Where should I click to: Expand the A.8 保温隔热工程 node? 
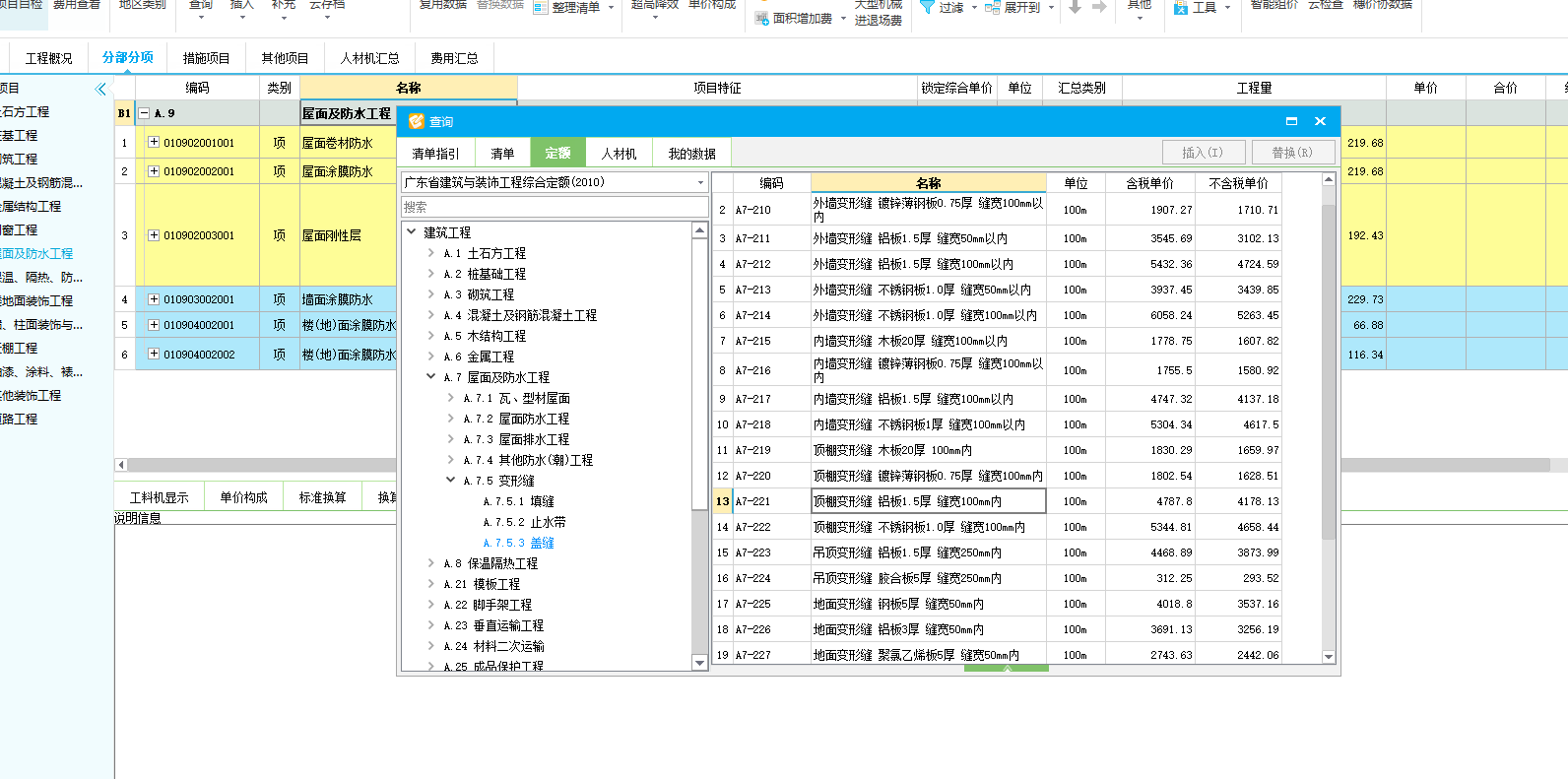coord(431,563)
